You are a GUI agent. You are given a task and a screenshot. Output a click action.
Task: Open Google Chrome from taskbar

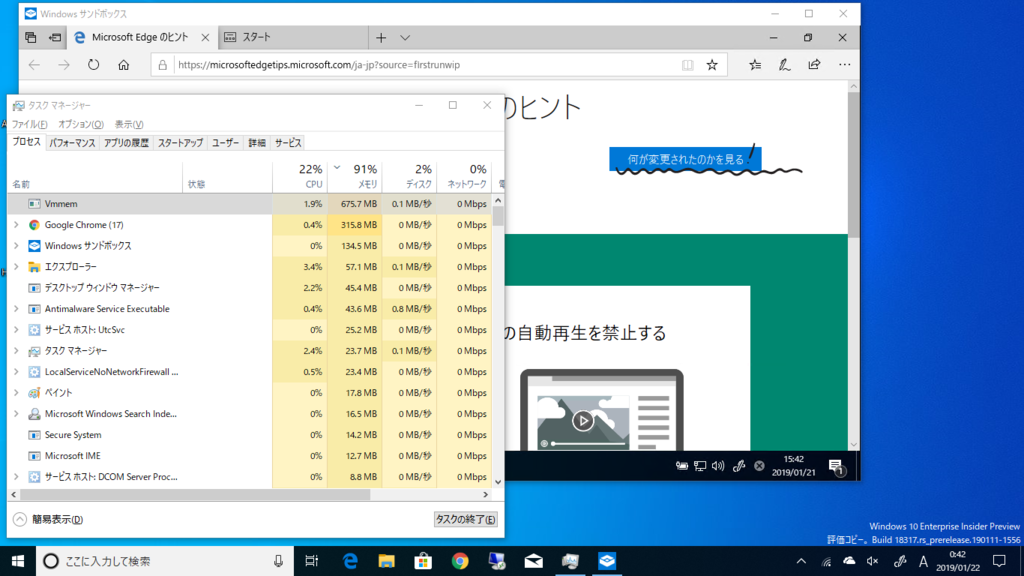click(x=460, y=561)
